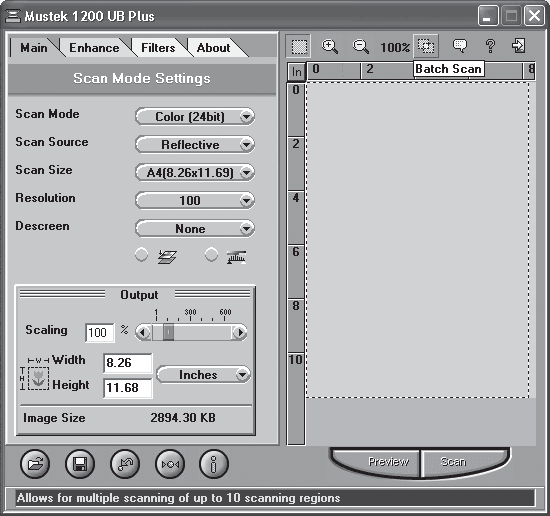This screenshot has width=550, height=516.
Task: Select the radio button beside stacked pages icon
Action: tap(141, 255)
